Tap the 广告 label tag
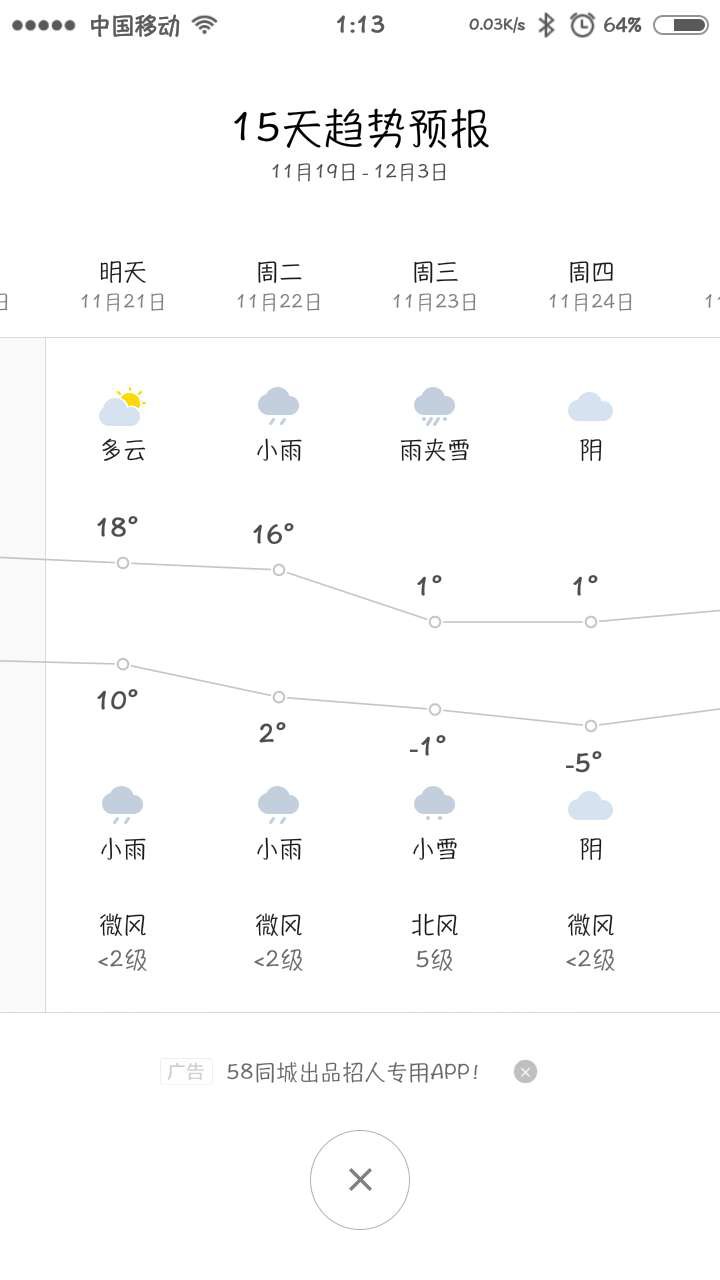Viewport: 720px width, 1280px height. (x=186, y=1072)
